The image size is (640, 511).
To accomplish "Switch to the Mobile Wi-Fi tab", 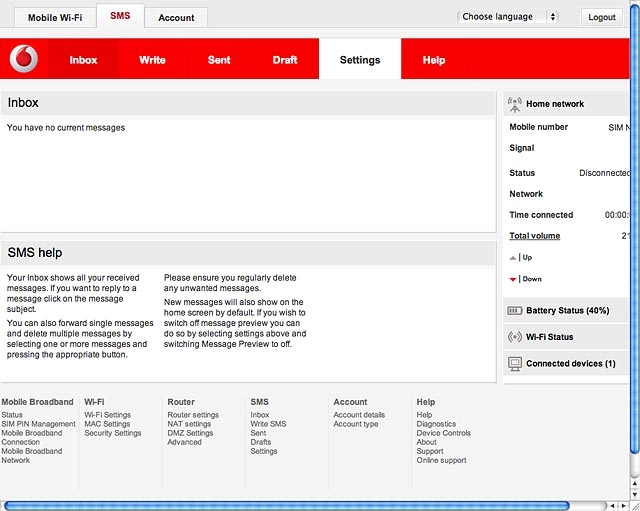I will click(x=55, y=18).
